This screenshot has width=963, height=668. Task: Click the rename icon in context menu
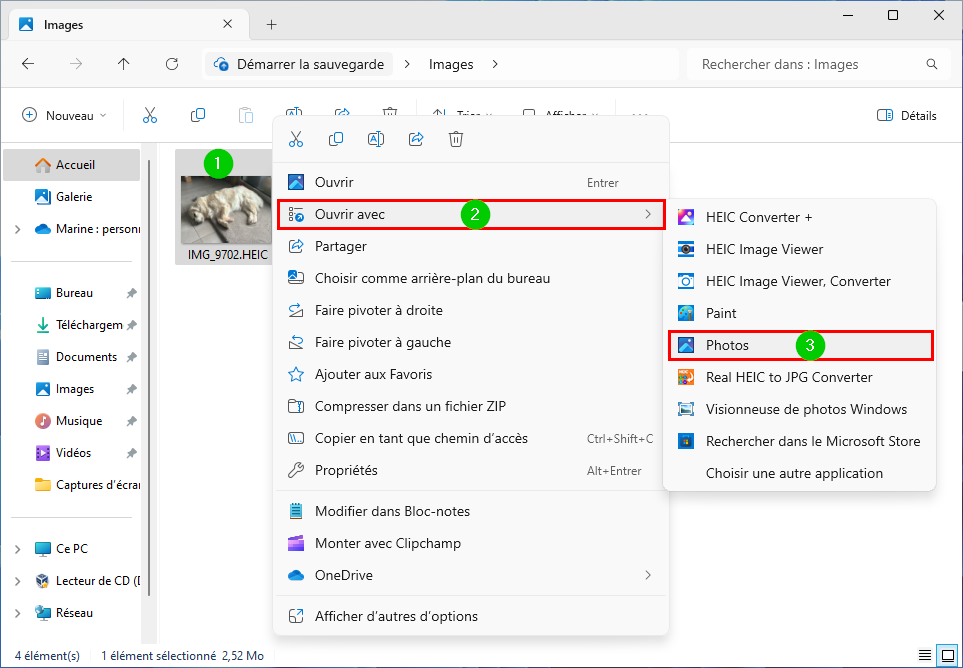376,139
